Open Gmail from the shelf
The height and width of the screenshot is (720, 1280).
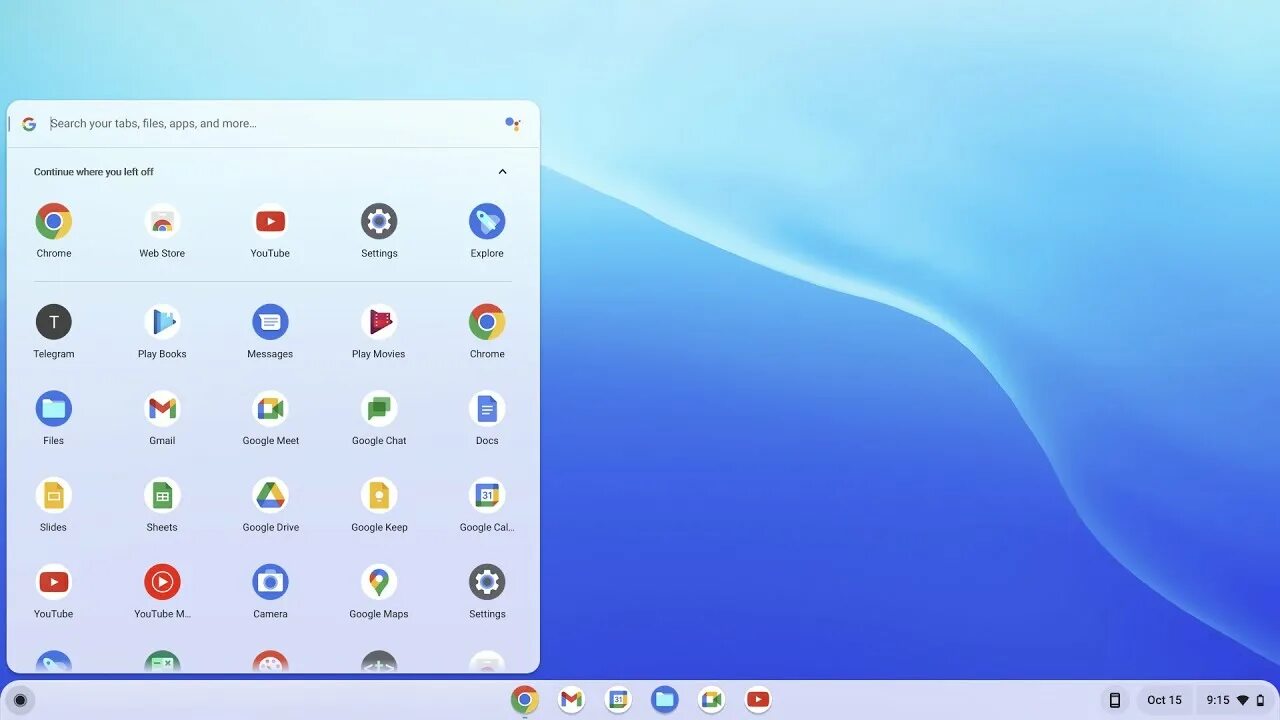(x=571, y=700)
